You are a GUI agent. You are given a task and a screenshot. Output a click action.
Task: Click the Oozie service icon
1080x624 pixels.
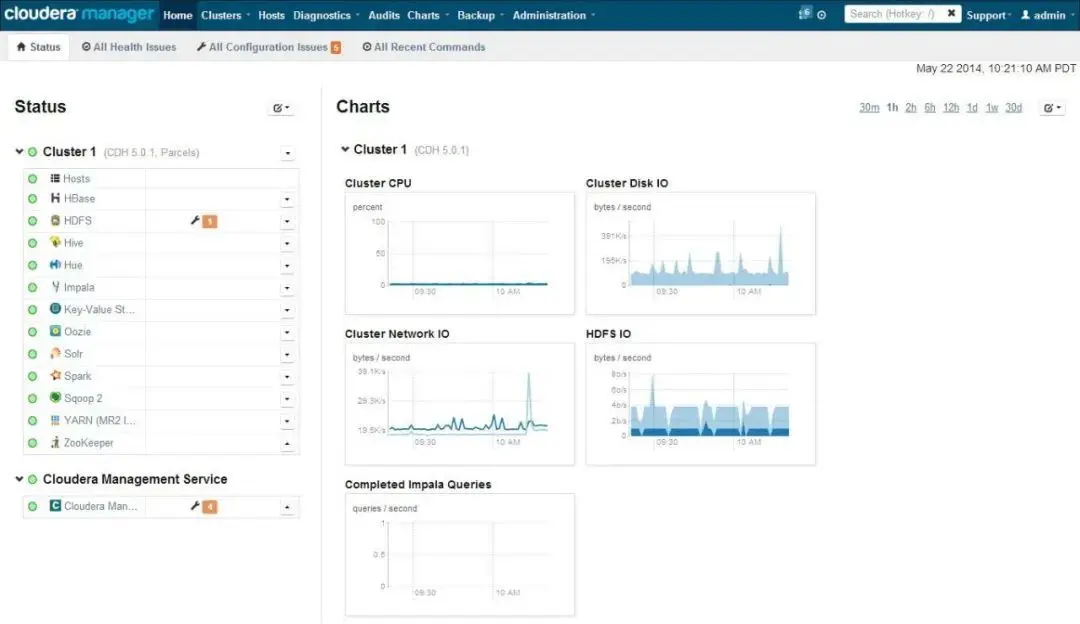pos(56,332)
